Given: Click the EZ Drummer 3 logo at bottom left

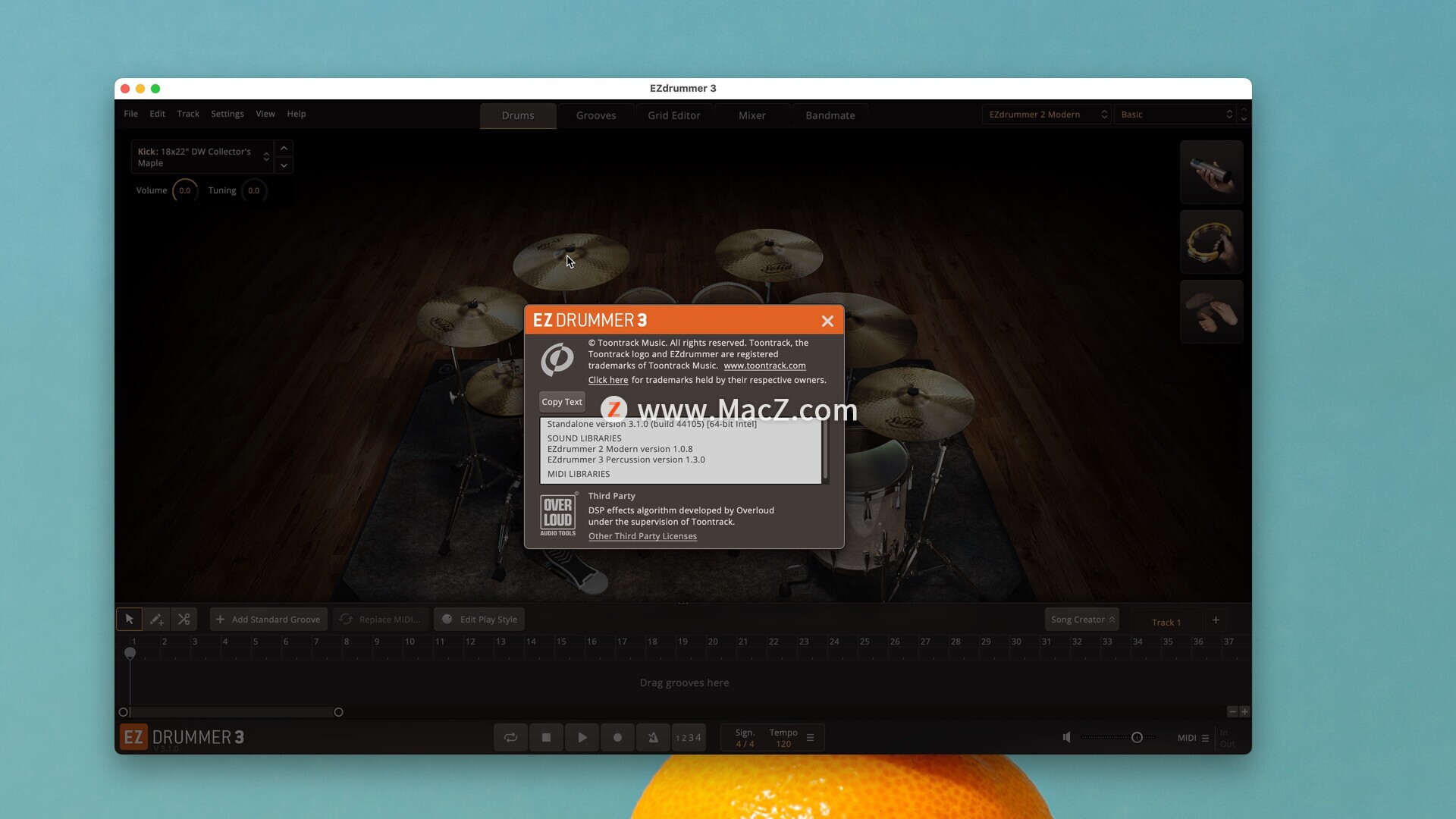Looking at the screenshot, I should pos(182,737).
